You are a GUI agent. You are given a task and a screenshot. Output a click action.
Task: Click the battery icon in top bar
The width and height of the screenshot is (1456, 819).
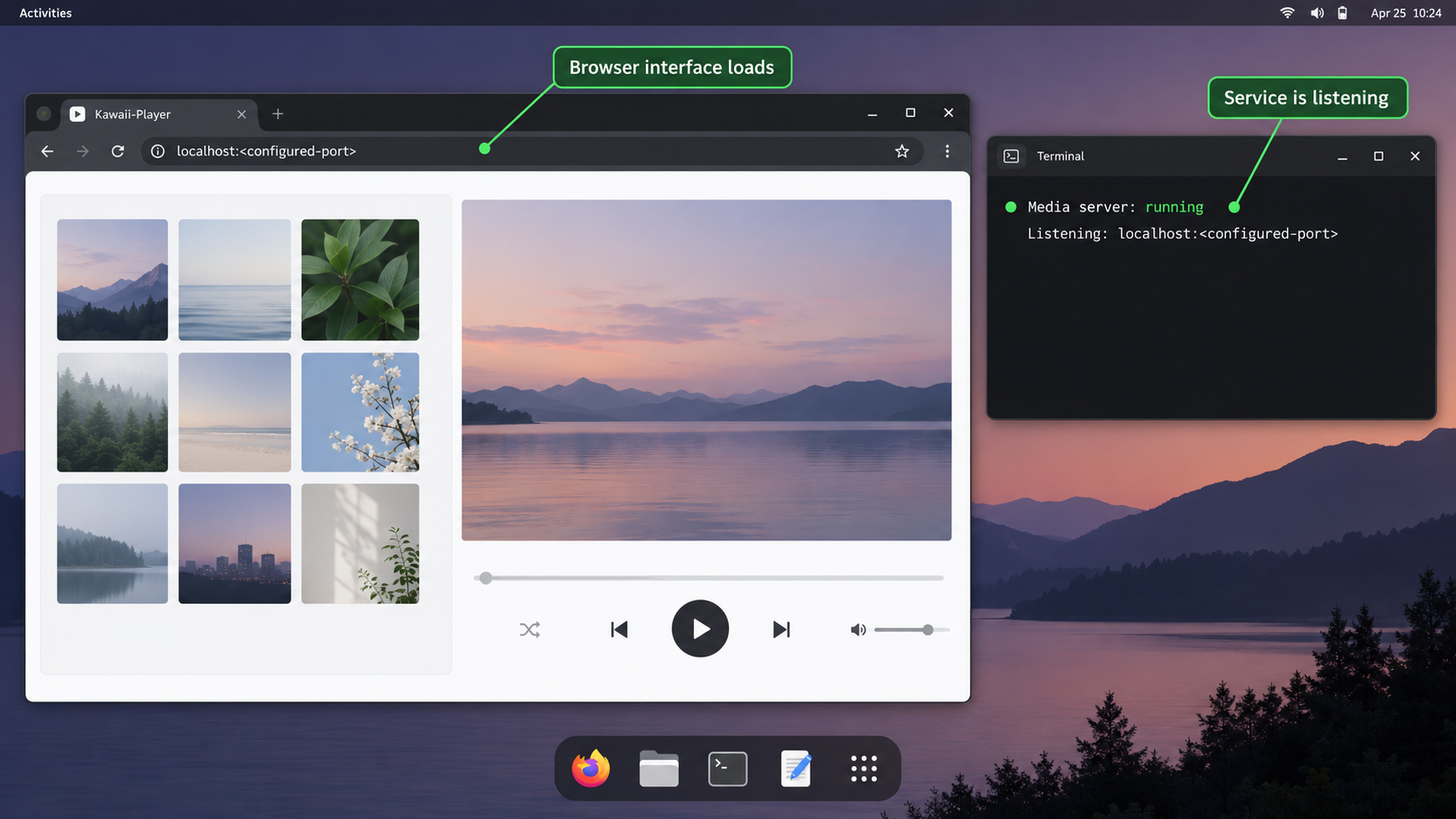click(1343, 13)
